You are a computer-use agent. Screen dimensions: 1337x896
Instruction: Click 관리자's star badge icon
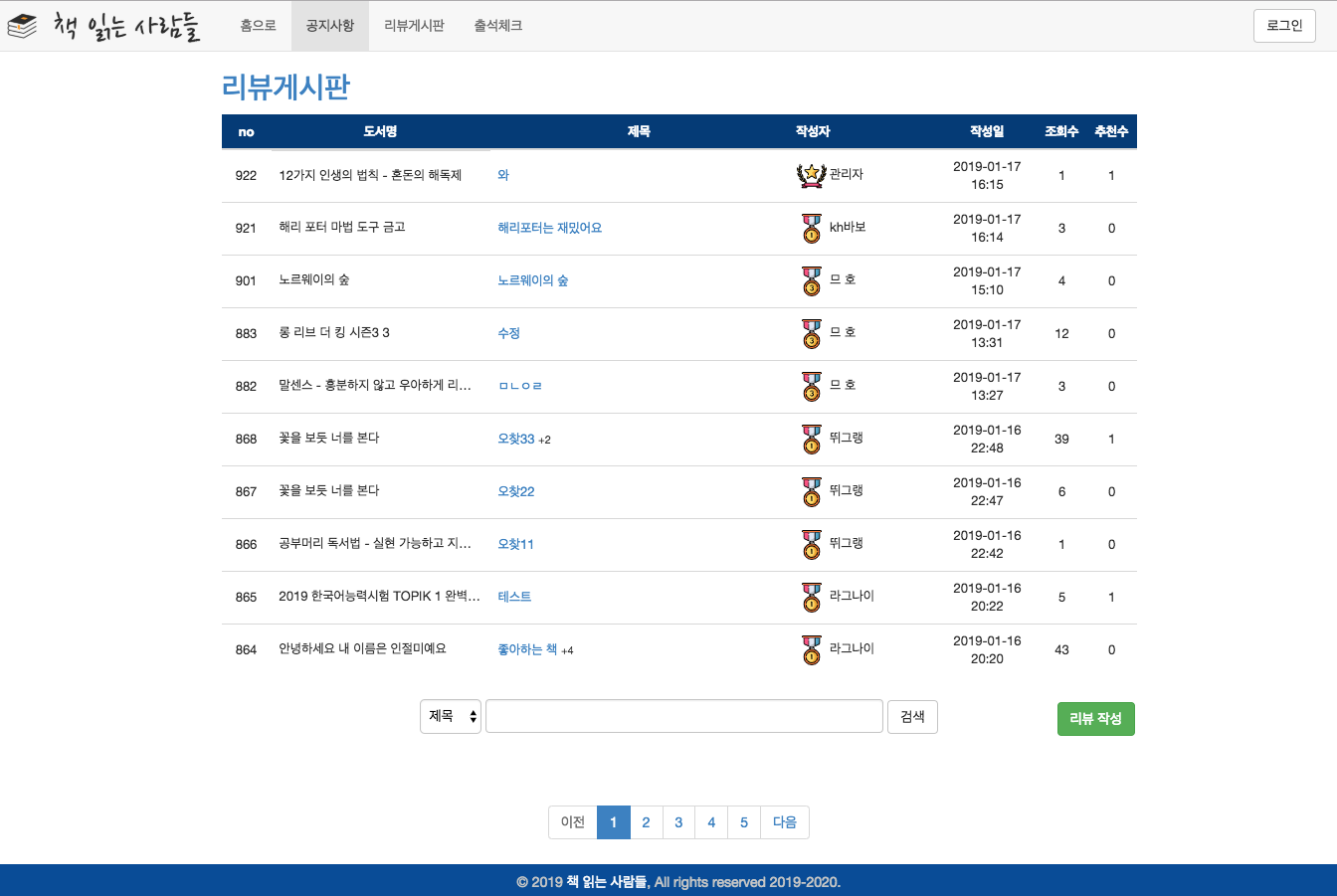(x=810, y=174)
